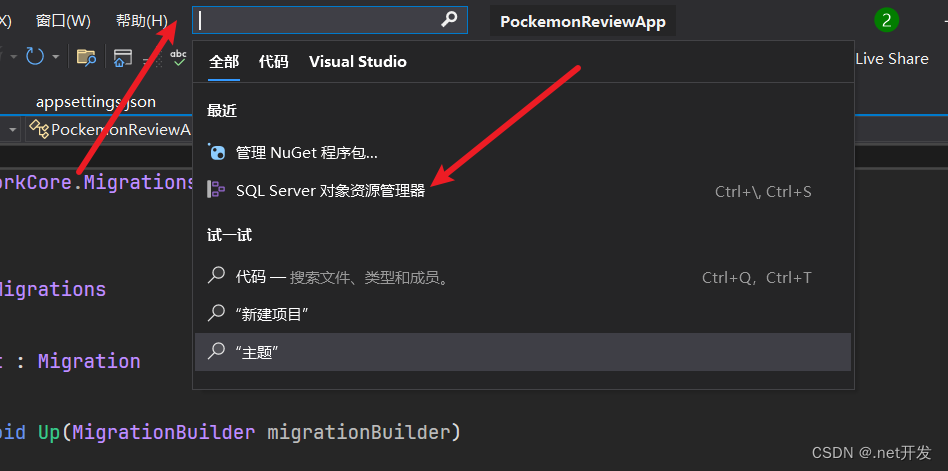The image size is (948, 471).
Task: Select the Visual Studio search tab
Action: 358,62
